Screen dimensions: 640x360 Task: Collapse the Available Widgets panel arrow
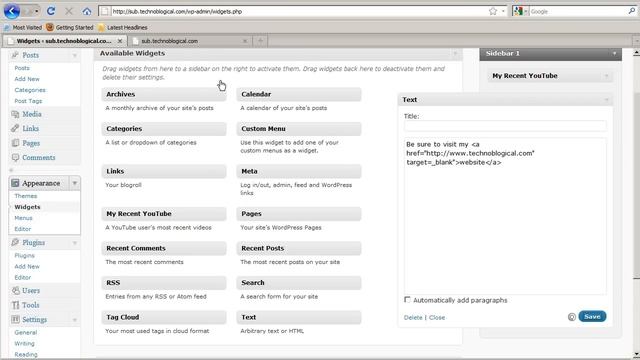coord(455,53)
